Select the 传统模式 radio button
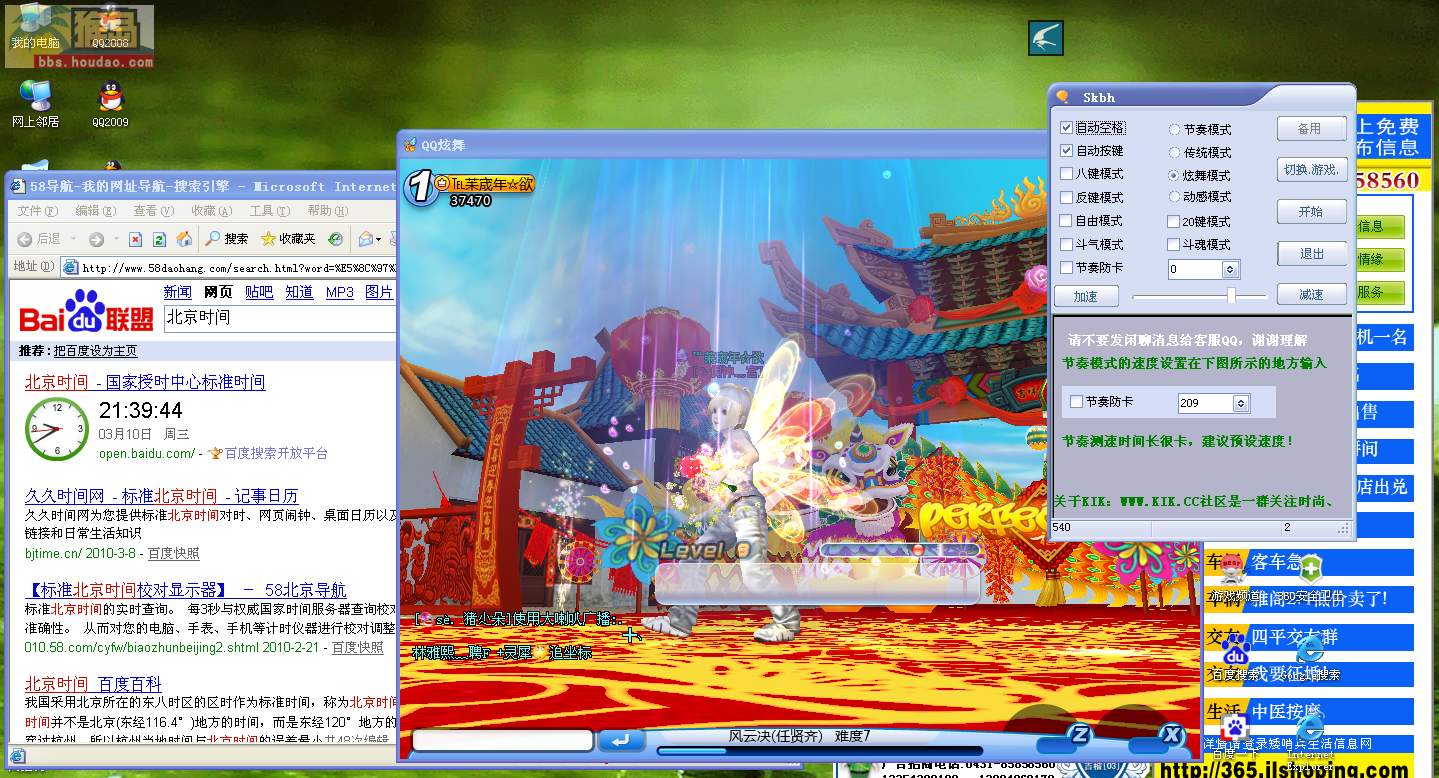Screen dimensions: 1439x778 1175,152
